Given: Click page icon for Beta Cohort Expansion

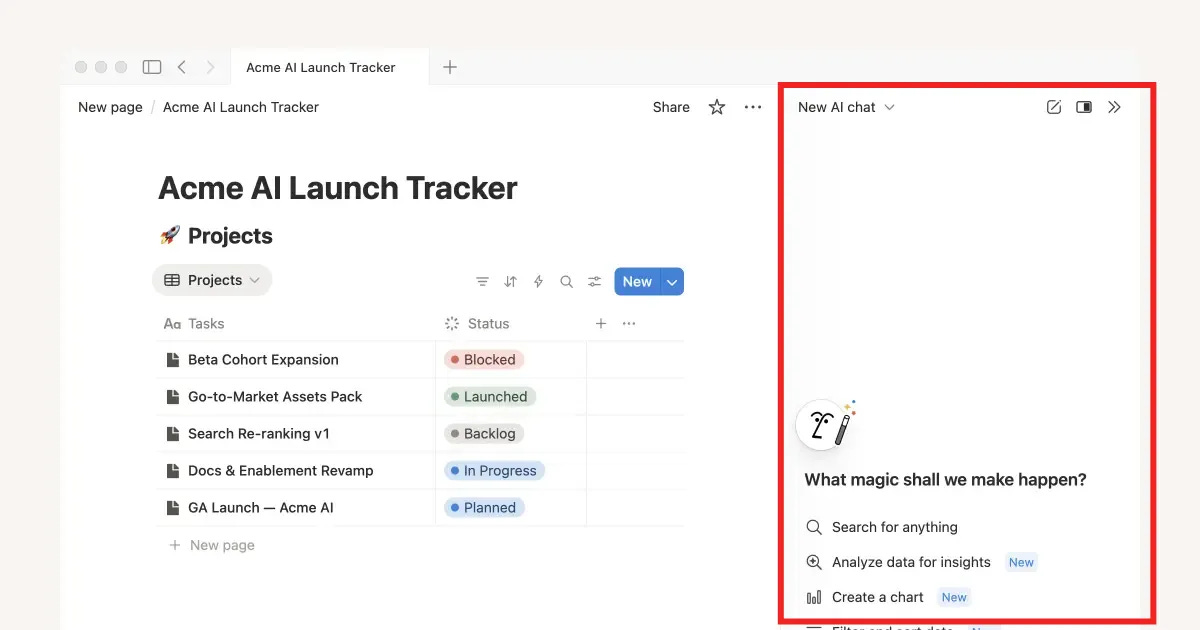Looking at the screenshot, I should click(x=173, y=360).
